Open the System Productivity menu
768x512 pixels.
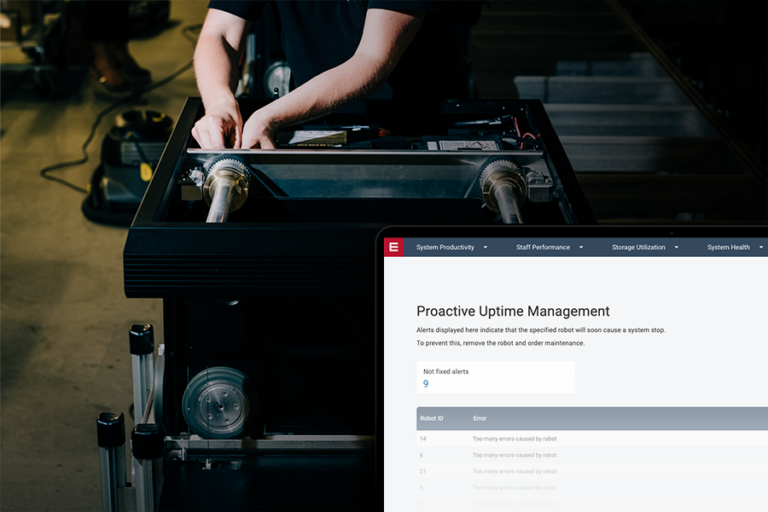coord(445,247)
